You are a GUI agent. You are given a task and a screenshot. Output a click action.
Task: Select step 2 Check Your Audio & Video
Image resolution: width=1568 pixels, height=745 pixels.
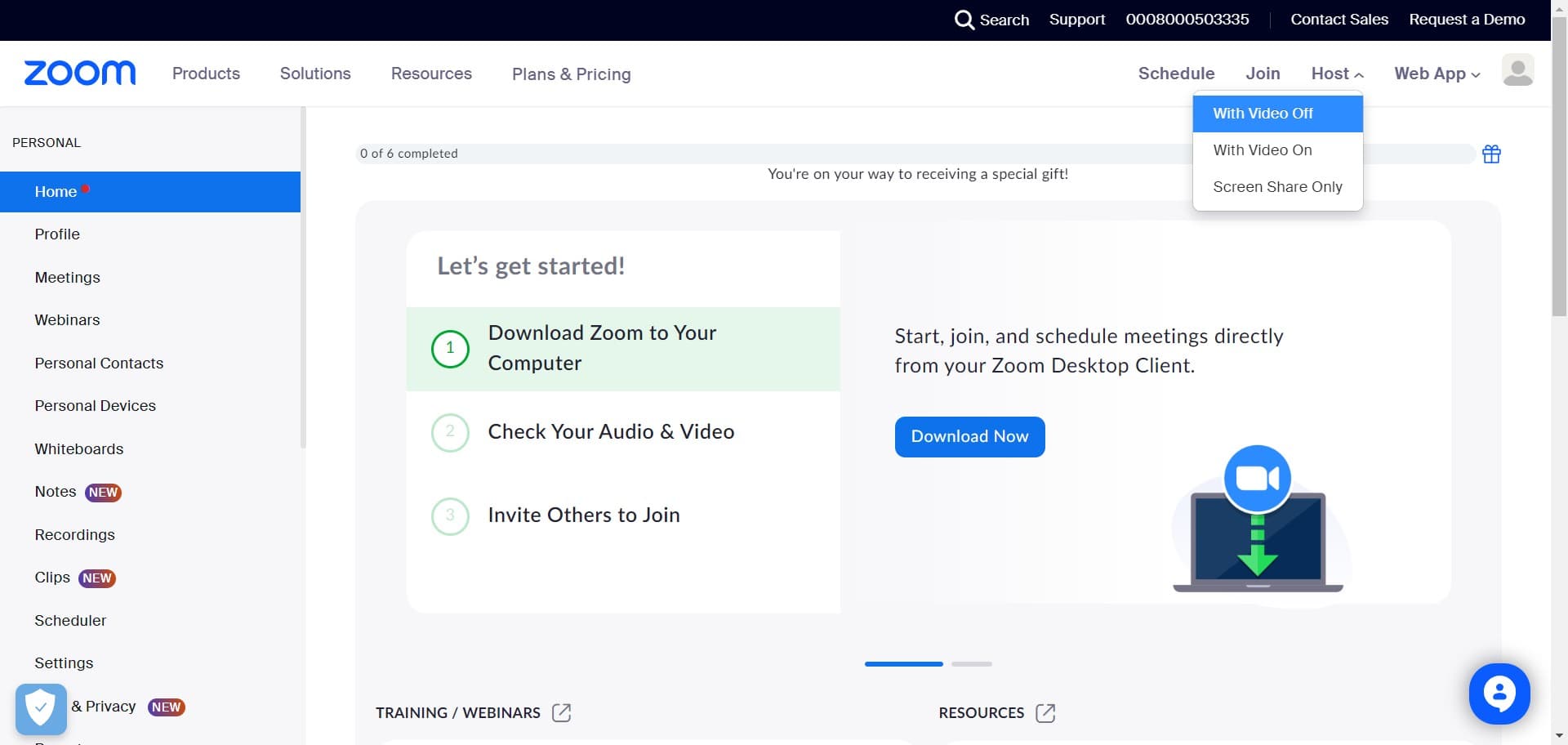(610, 432)
